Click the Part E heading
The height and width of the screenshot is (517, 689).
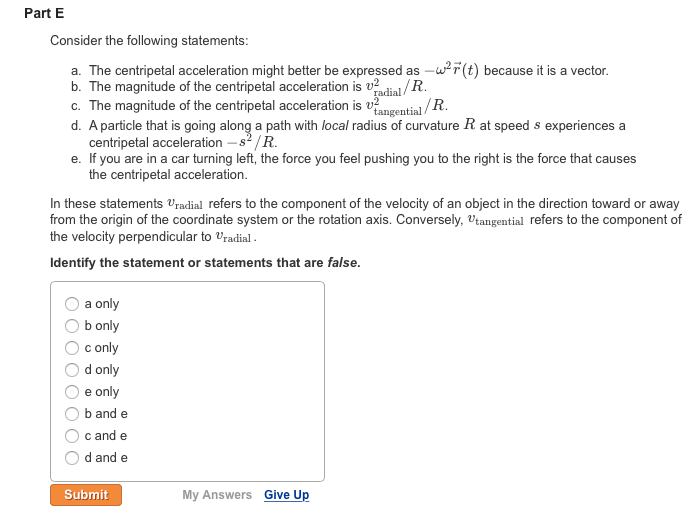[43, 14]
